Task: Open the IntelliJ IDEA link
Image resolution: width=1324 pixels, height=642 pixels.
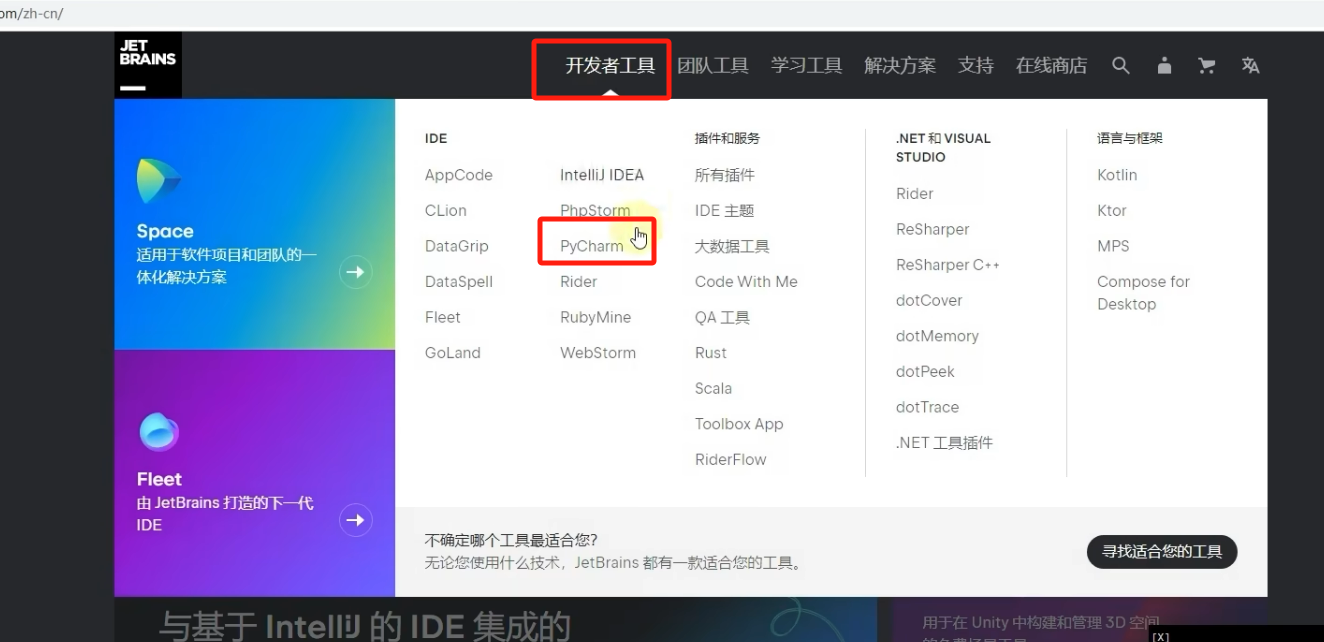Action: pyautogui.click(x=602, y=175)
